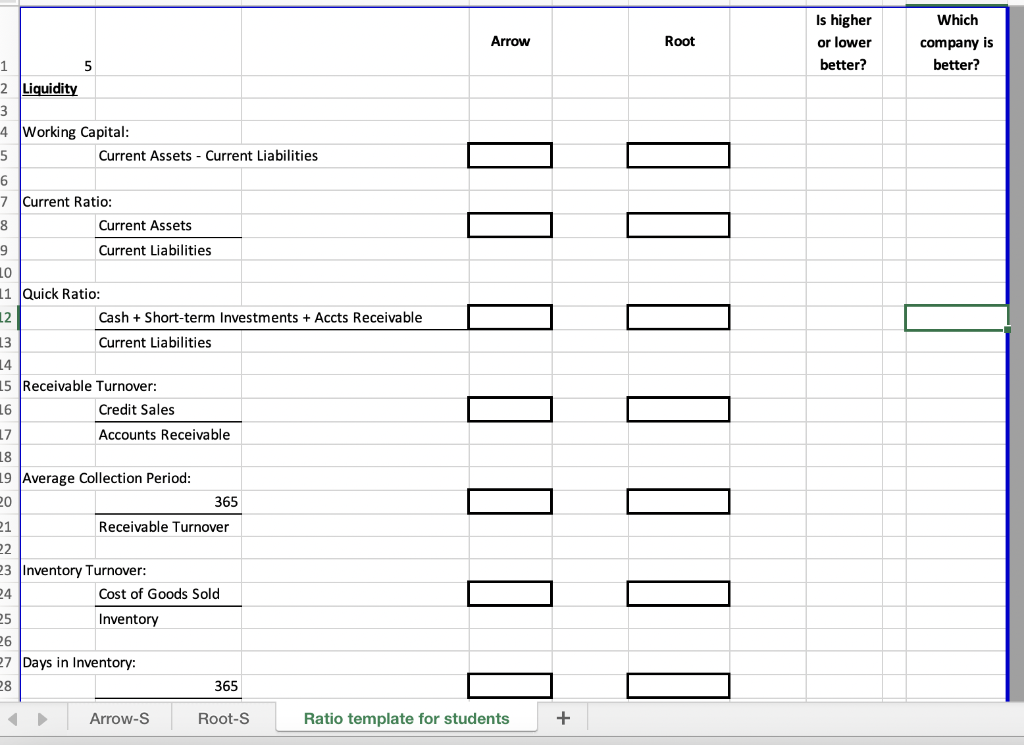Select Root's Receivable Turnover answer box
Image resolution: width=1024 pixels, height=745 pixels.
pyautogui.click(x=679, y=409)
